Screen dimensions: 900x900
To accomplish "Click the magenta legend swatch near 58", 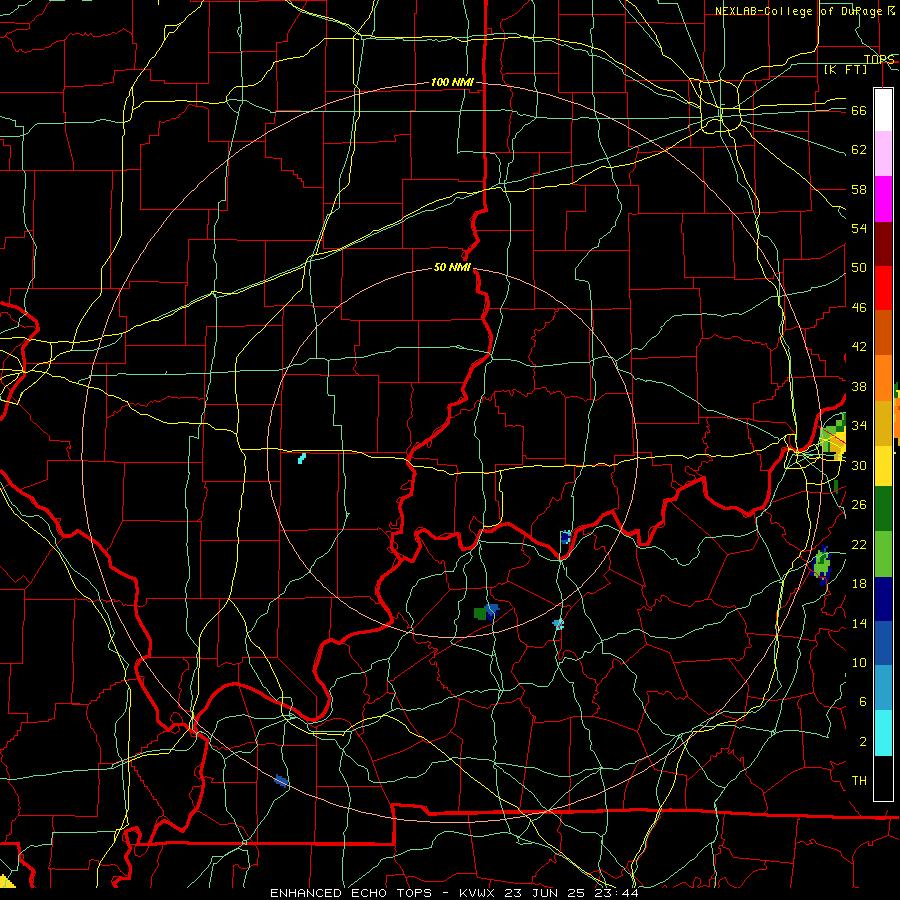I will click(x=883, y=199).
